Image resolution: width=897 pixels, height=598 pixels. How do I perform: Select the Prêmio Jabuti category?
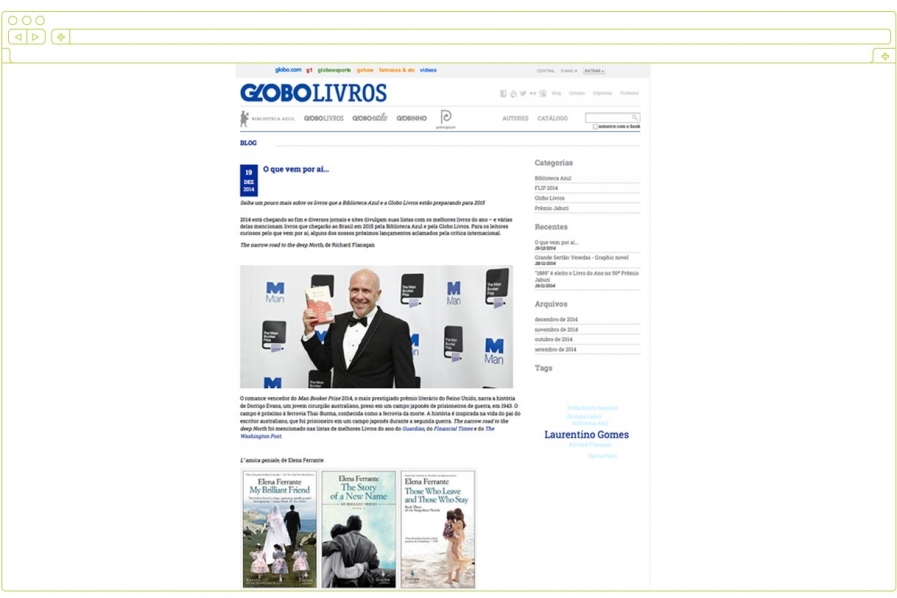click(551, 208)
